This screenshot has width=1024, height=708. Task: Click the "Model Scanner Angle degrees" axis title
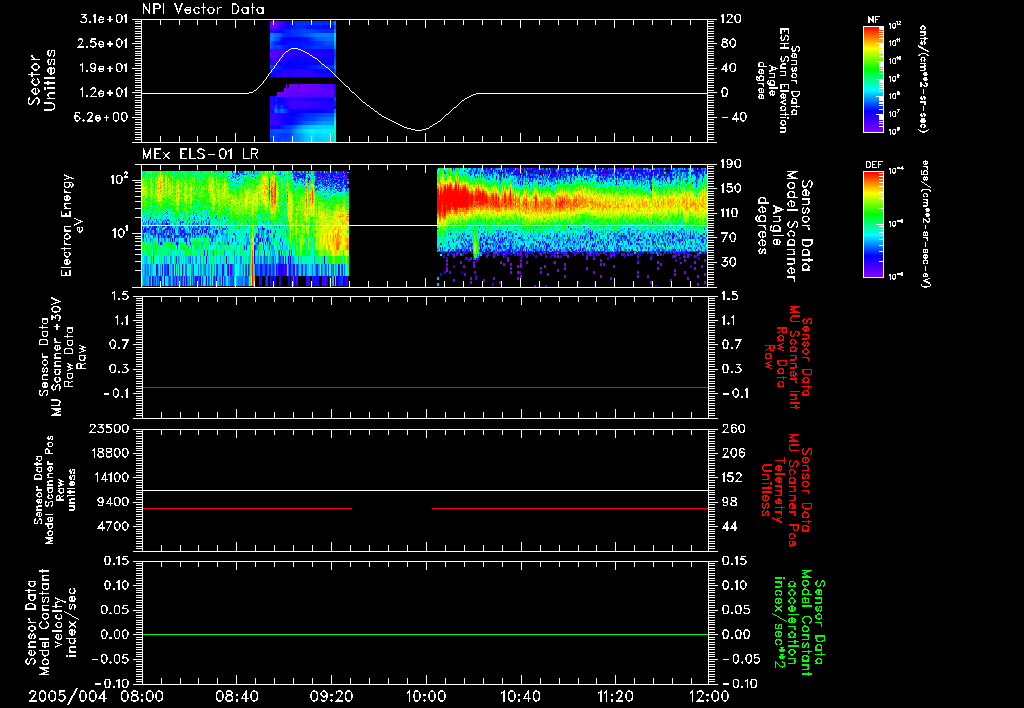pyautogui.click(x=784, y=225)
